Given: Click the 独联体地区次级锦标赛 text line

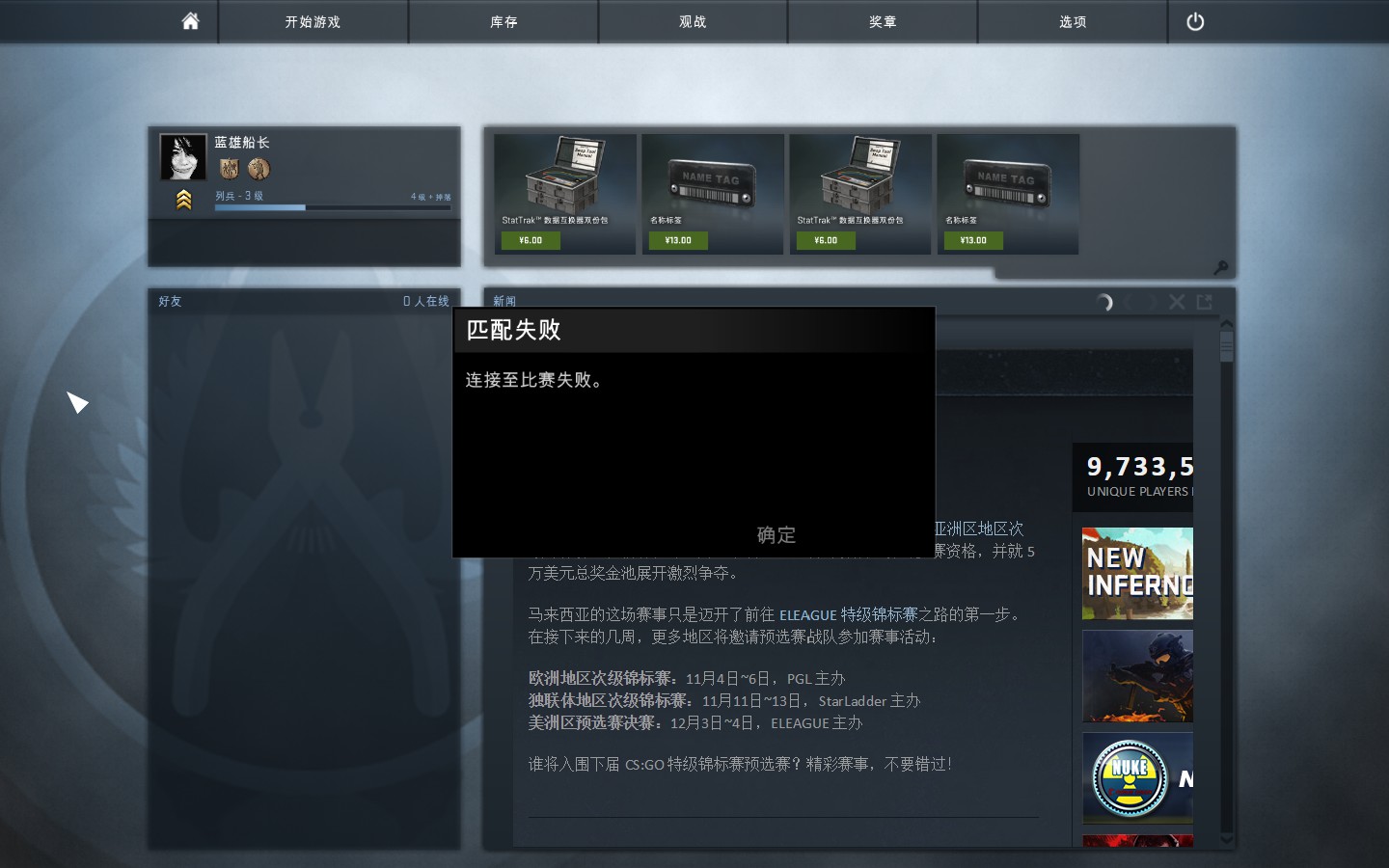Looking at the screenshot, I should (724, 701).
